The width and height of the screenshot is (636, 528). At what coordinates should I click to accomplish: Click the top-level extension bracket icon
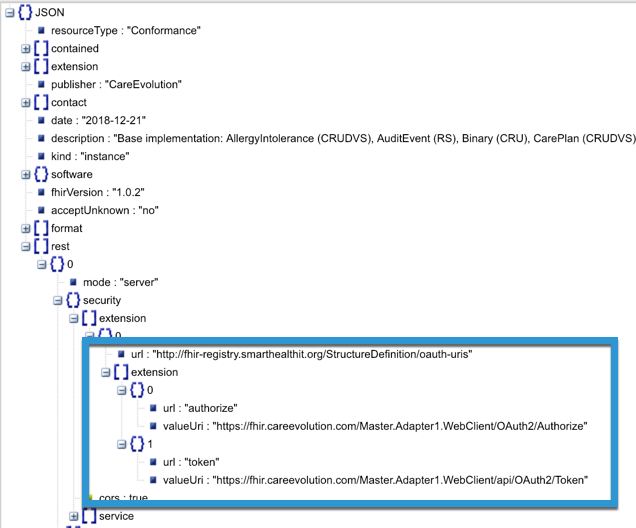coord(41,66)
